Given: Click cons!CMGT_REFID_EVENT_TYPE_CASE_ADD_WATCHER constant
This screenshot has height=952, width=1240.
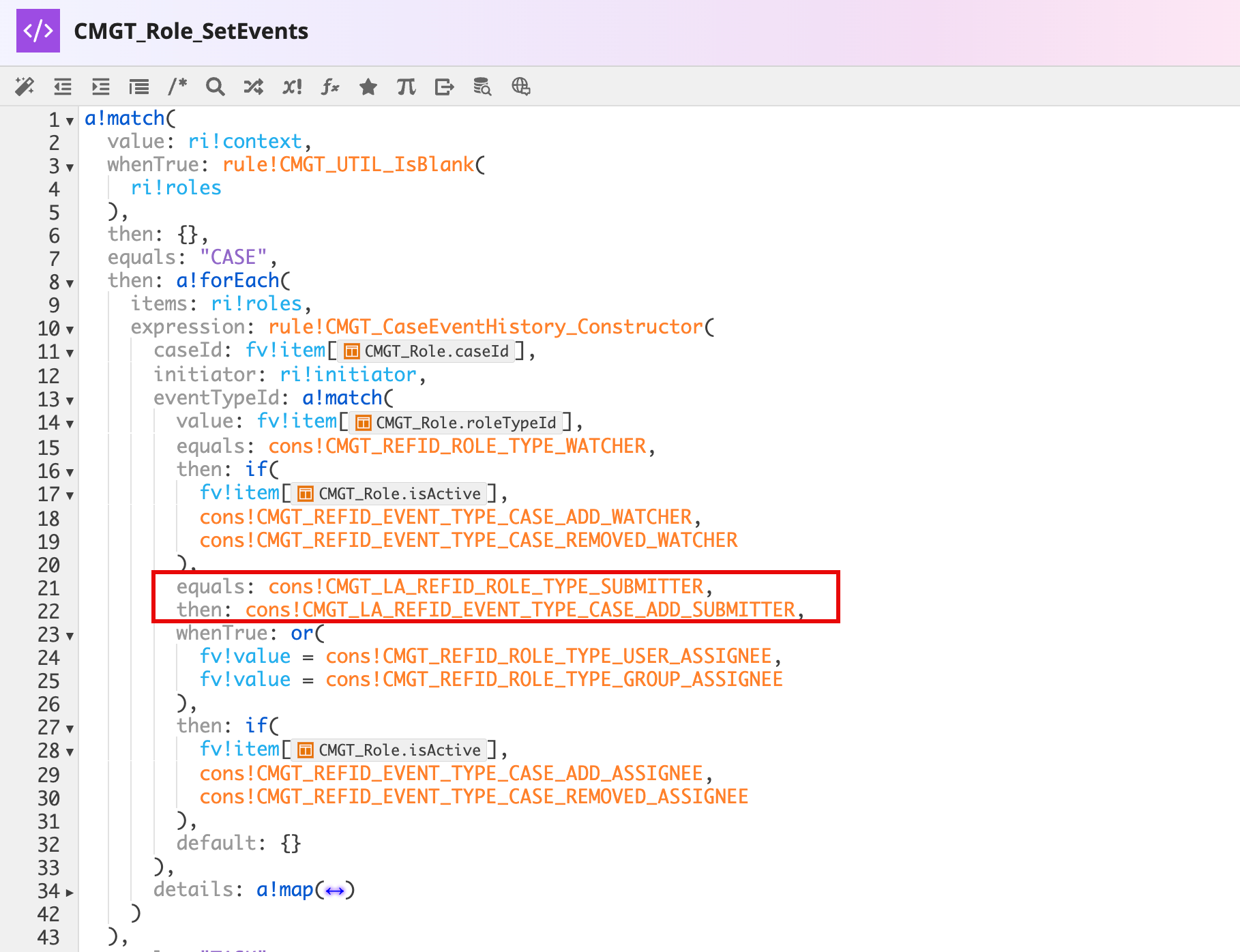Looking at the screenshot, I should click(445, 517).
